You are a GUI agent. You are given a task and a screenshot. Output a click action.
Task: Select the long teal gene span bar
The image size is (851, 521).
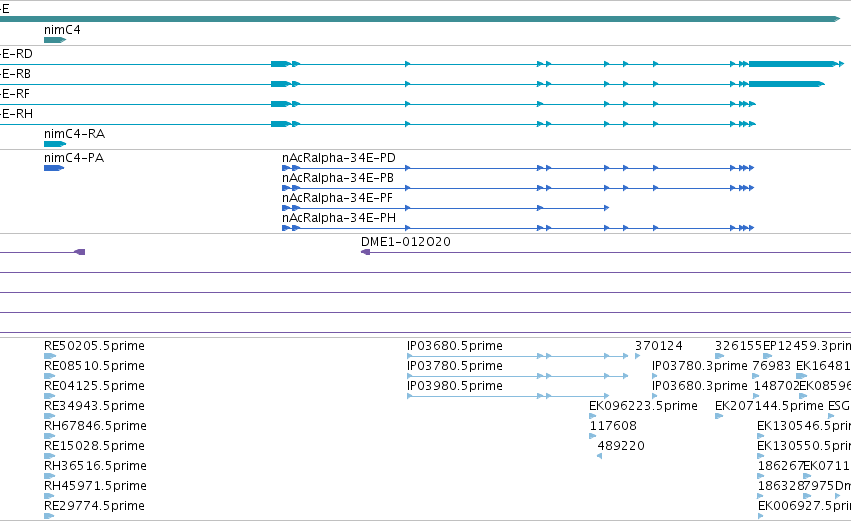tap(420, 19)
